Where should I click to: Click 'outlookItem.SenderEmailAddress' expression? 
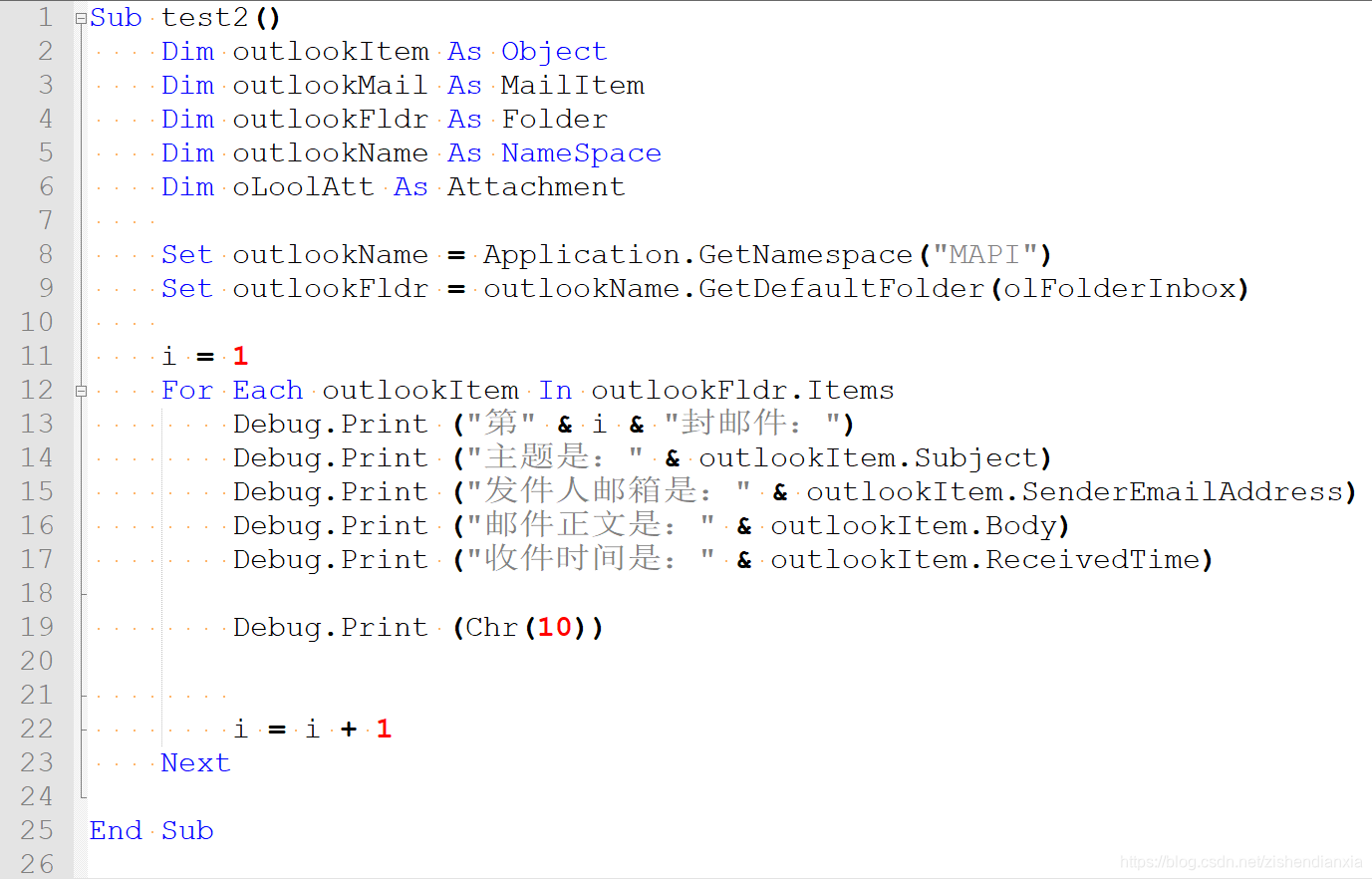(1075, 492)
